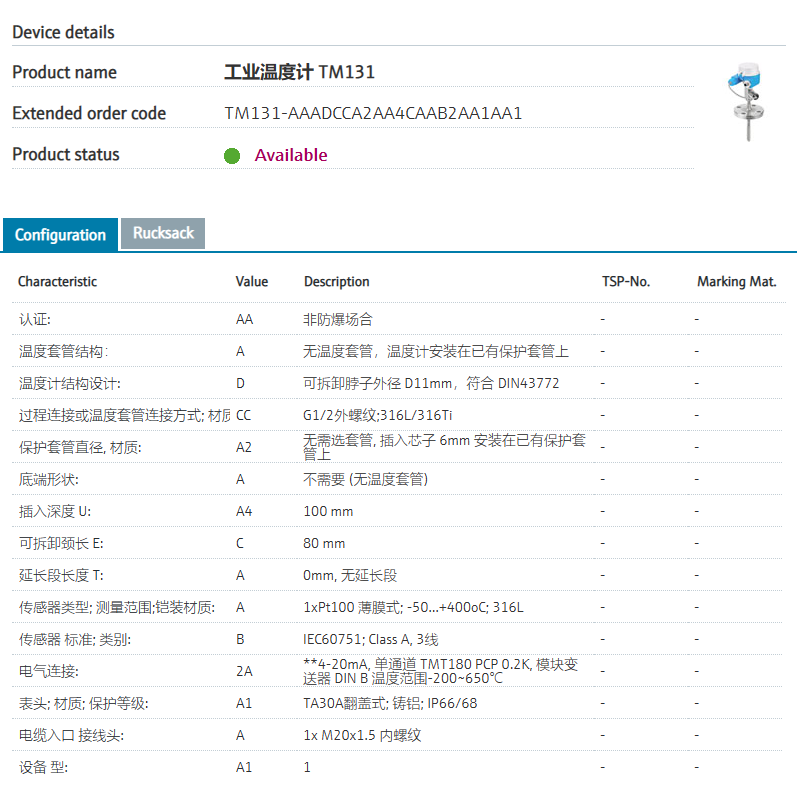Click the TSP-No. column header
Screen dimensions: 797x794
625,282
